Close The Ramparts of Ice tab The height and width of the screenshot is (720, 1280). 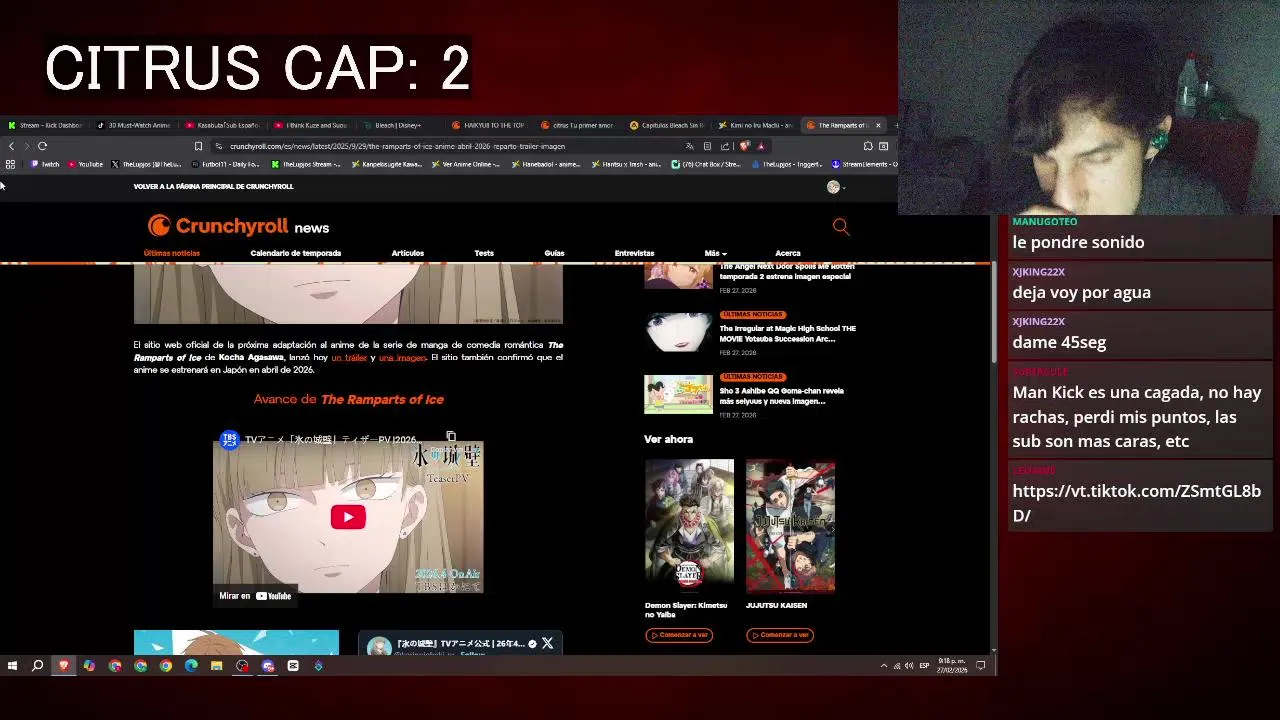point(878,125)
